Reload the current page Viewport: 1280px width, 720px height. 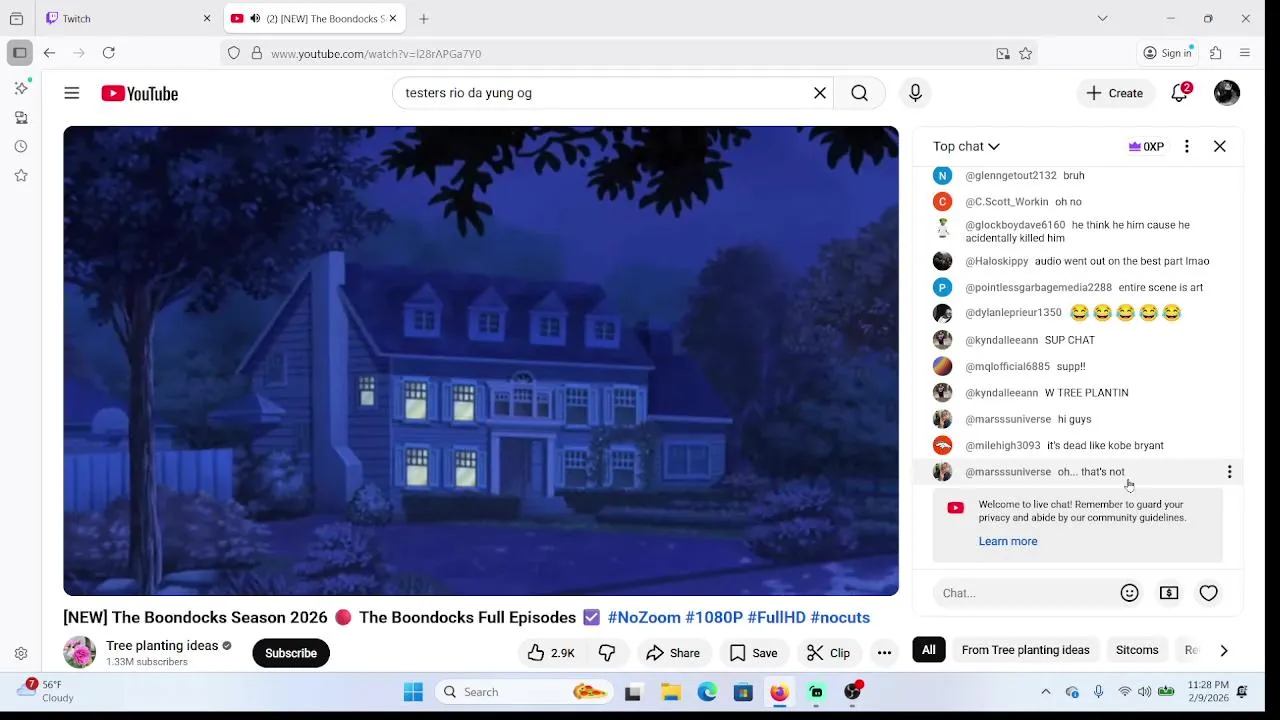click(109, 53)
